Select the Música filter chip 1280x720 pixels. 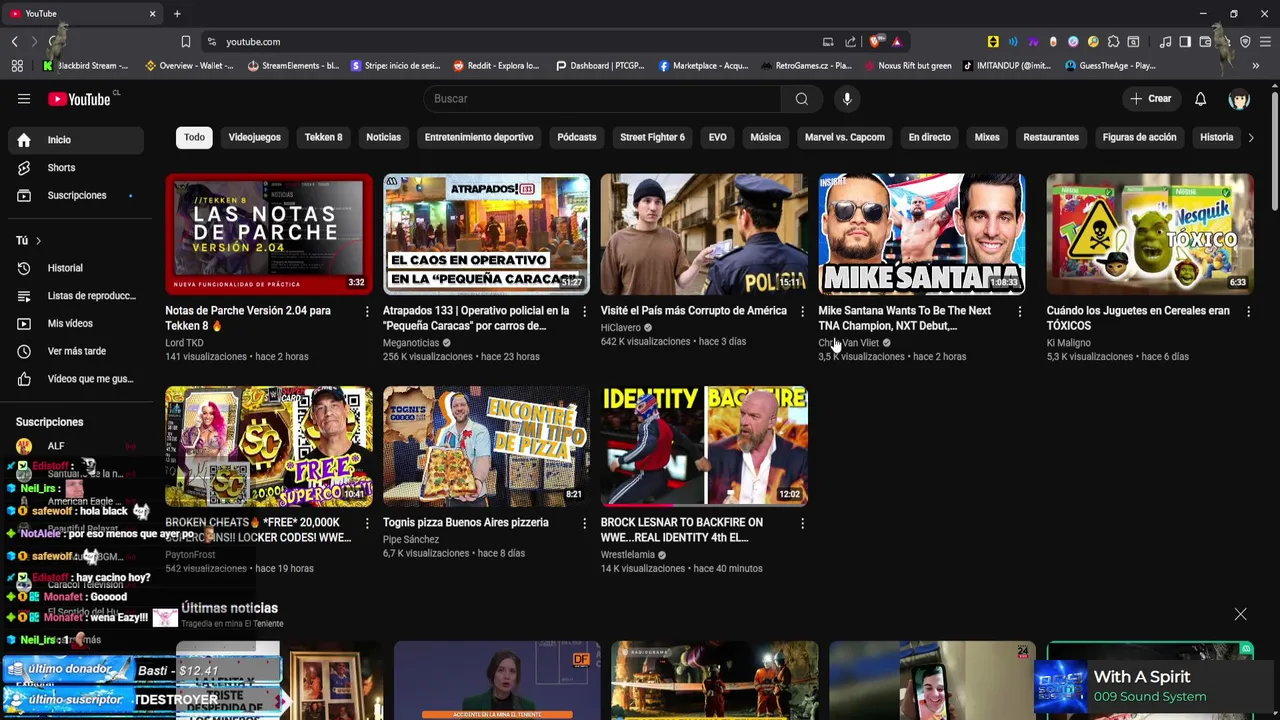point(765,138)
